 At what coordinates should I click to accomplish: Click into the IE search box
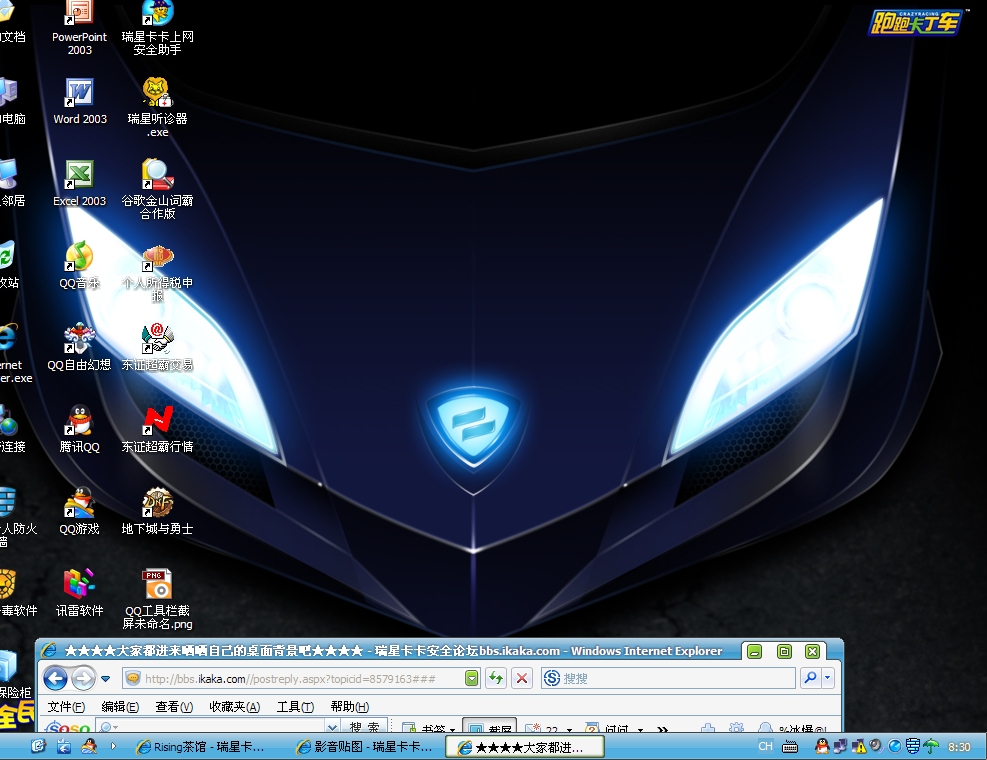pos(670,679)
